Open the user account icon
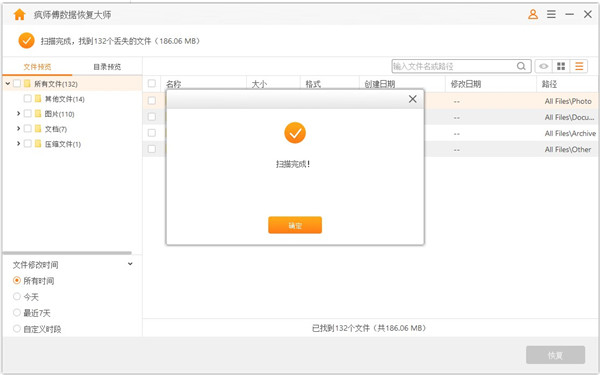The width and height of the screenshot is (600, 375). click(x=533, y=15)
